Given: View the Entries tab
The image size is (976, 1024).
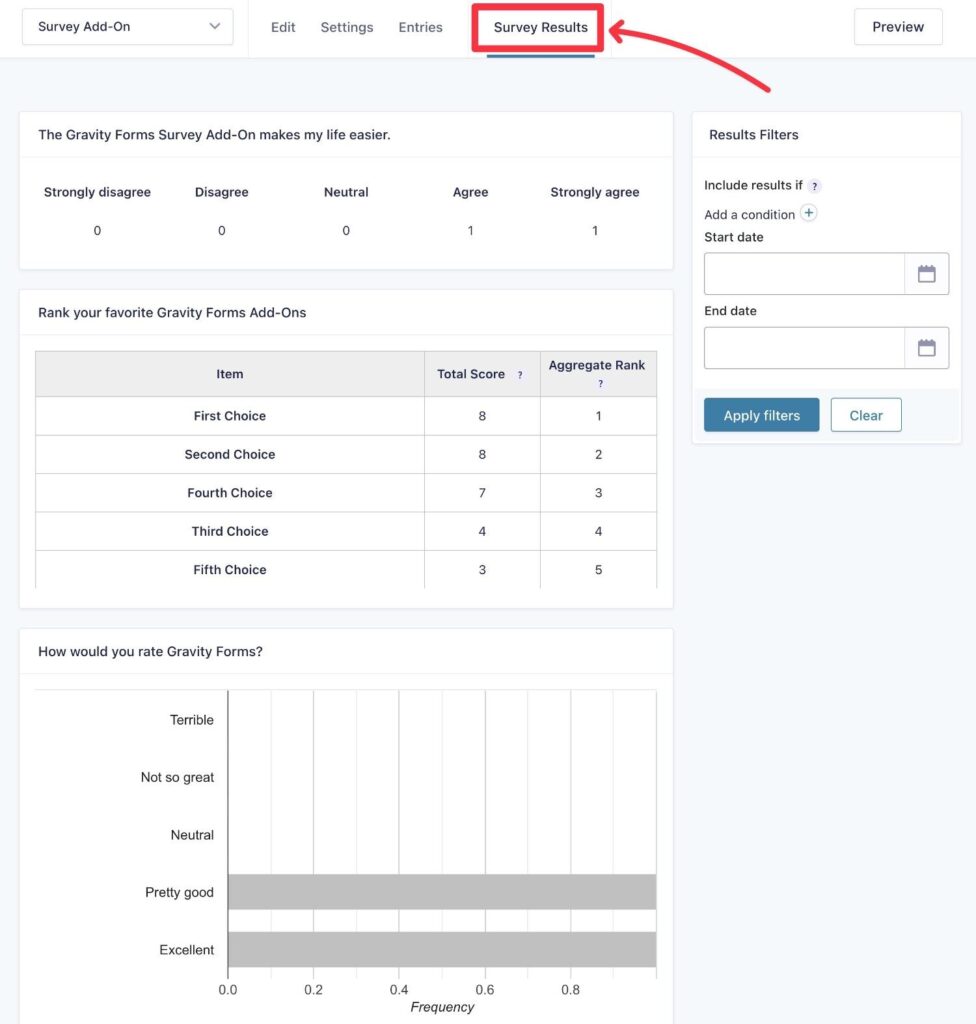Looking at the screenshot, I should [420, 27].
